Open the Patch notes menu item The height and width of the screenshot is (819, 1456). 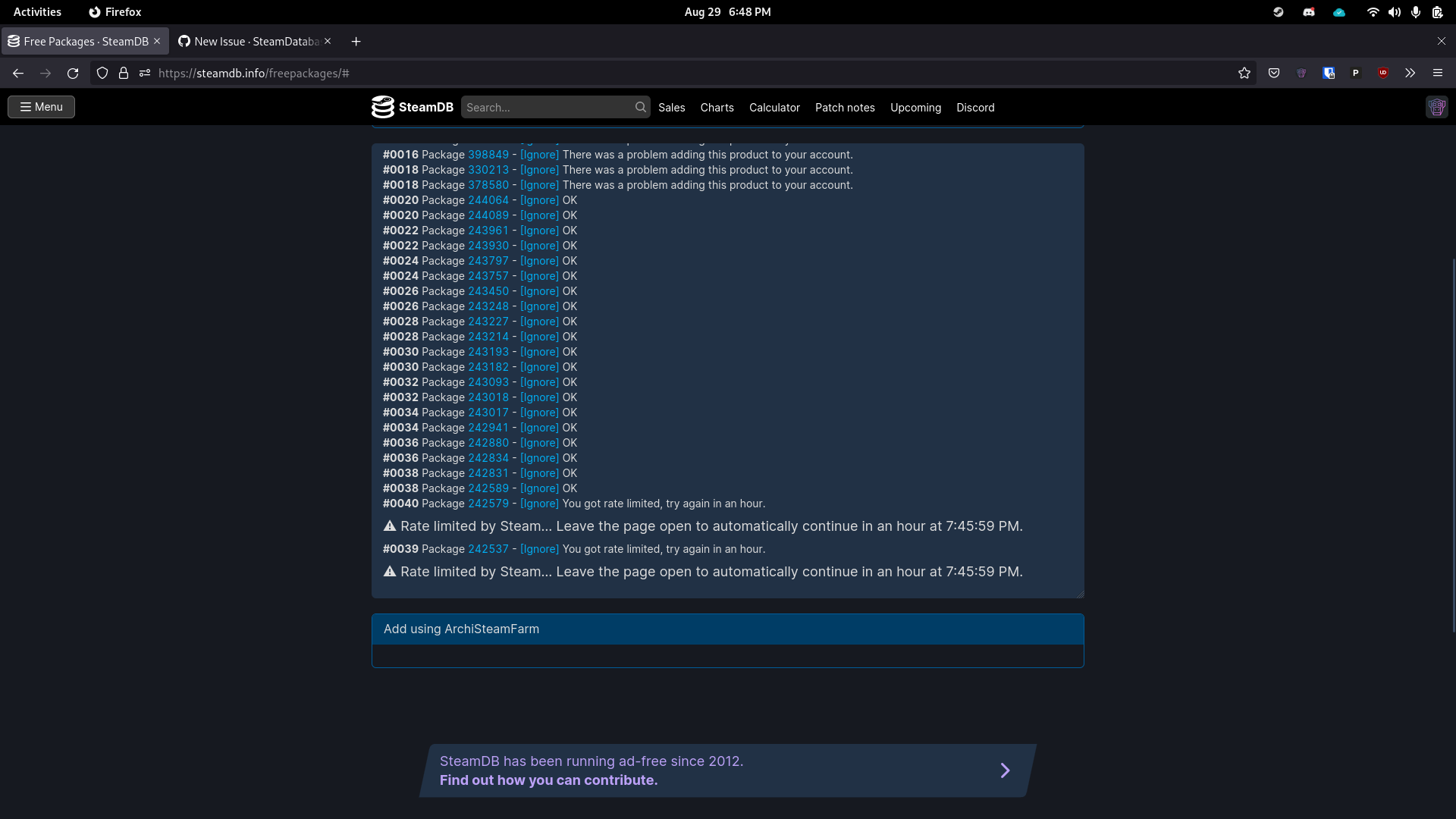[x=845, y=108]
